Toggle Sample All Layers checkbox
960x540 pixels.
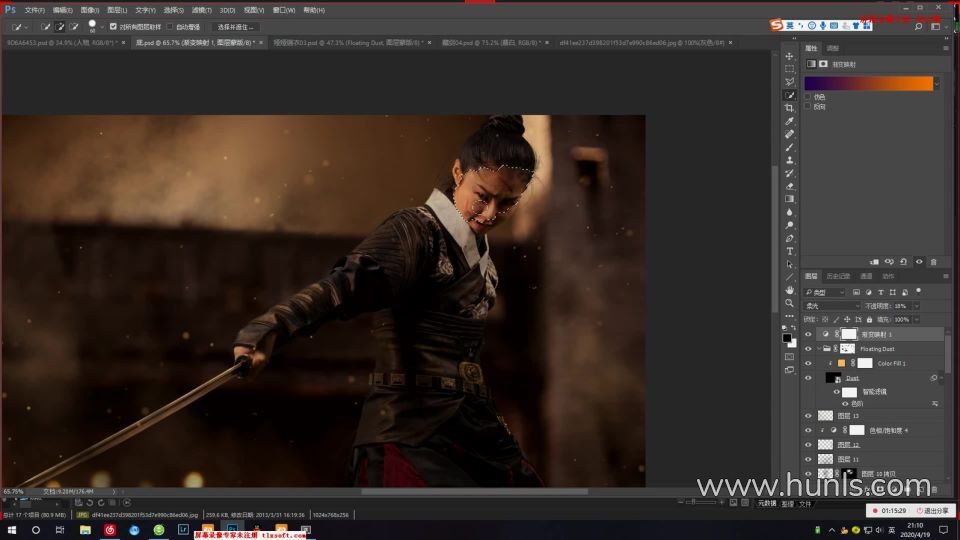pyautogui.click(x=113, y=26)
